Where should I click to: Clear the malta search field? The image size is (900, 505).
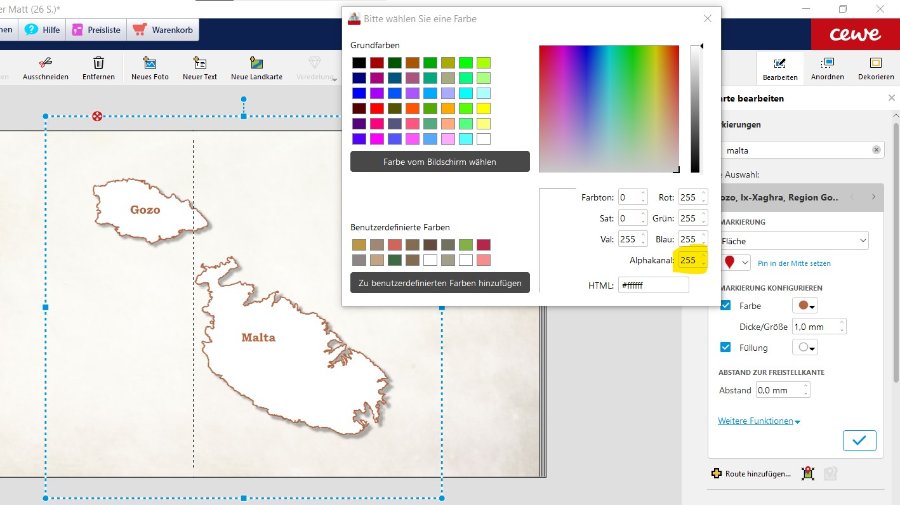click(876, 150)
